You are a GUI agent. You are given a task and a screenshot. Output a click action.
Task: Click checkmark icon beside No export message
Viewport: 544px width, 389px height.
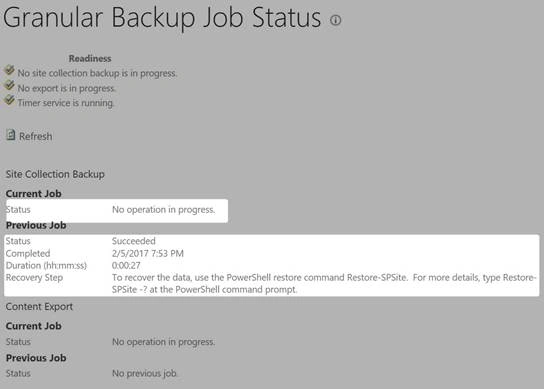(x=9, y=85)
